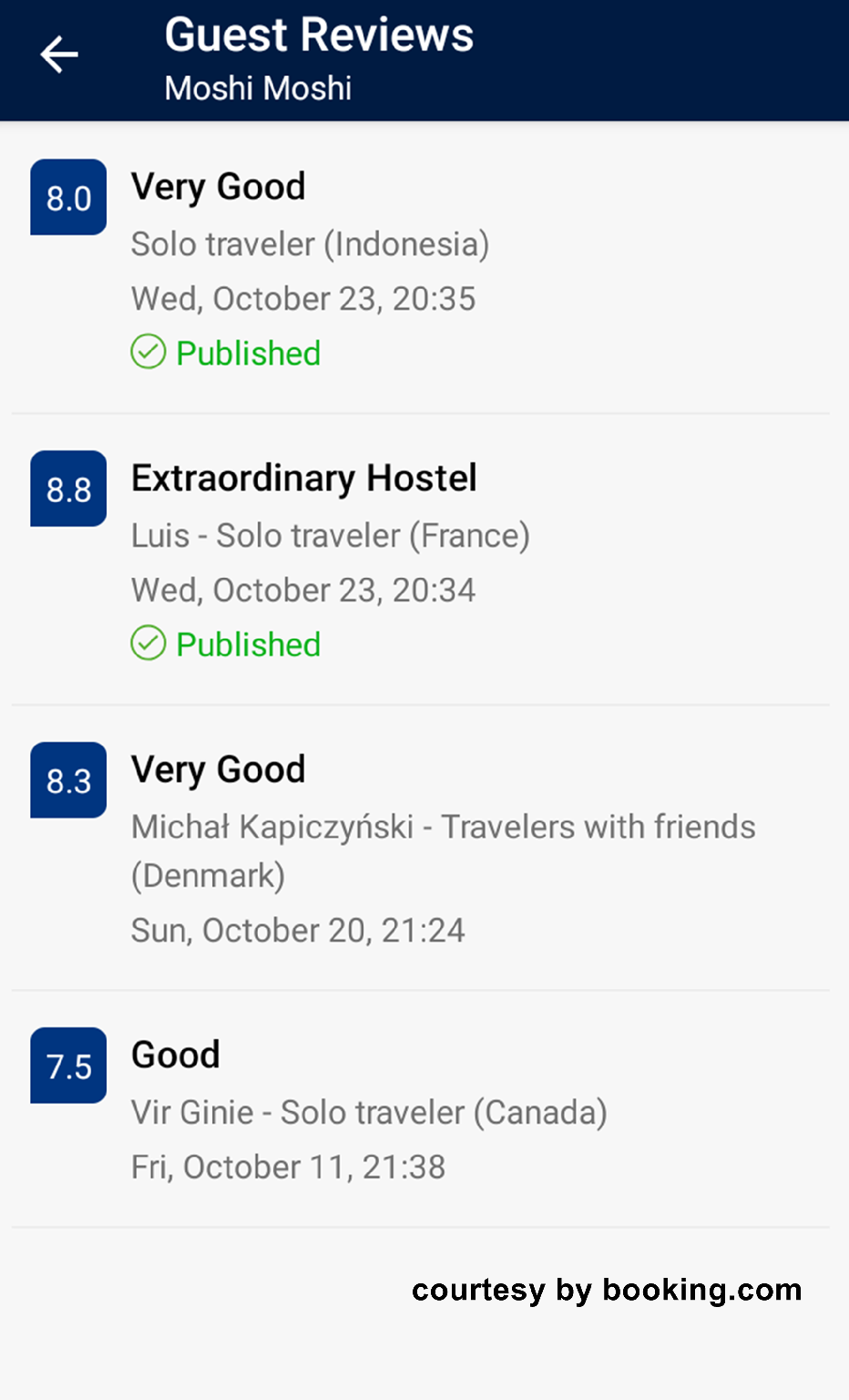Click the Sun, October 20, 21:24 timestamp
The image size is (849, 1400).
(x=298, y=931)
